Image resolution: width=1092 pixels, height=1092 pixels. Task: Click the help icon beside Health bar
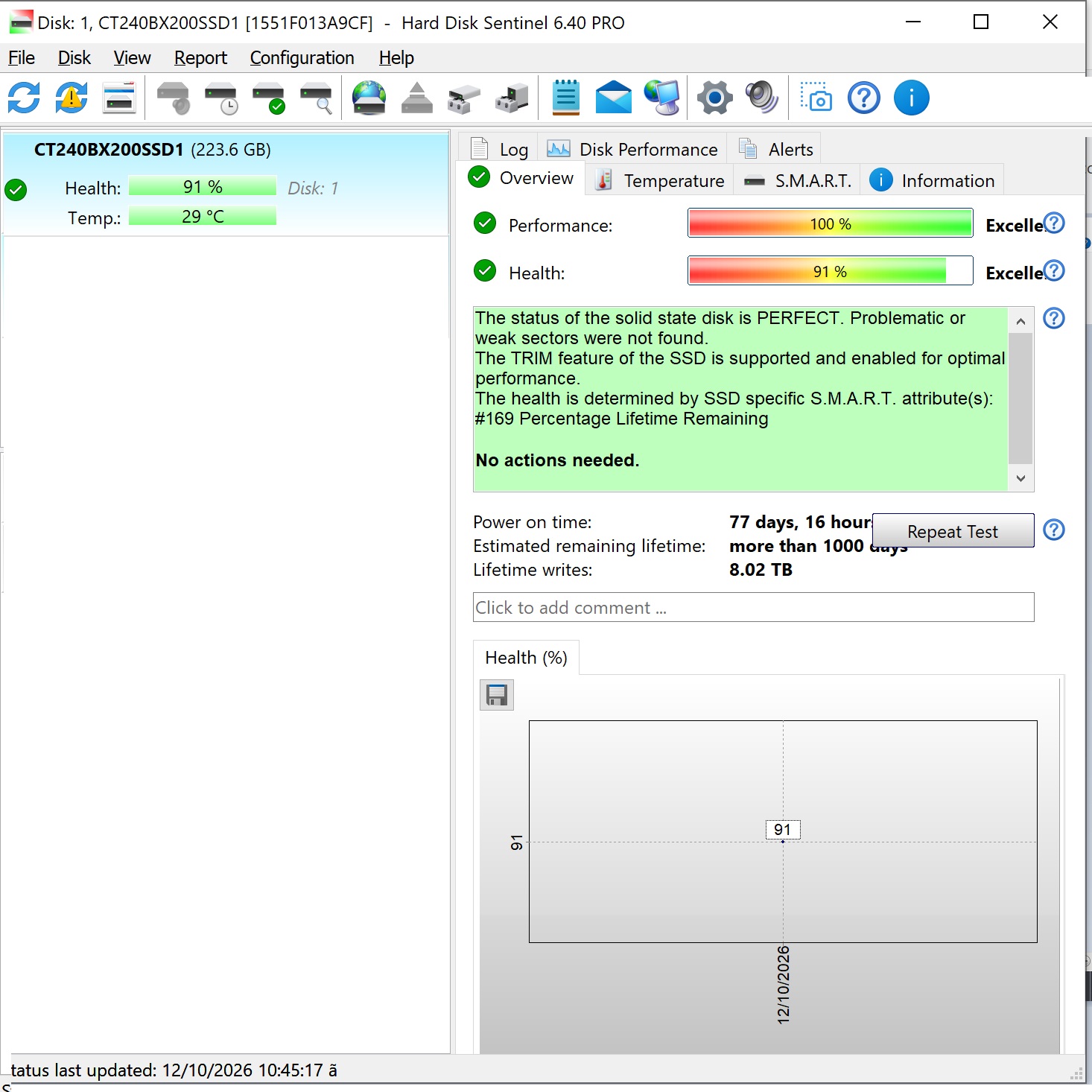point(1054,270)
